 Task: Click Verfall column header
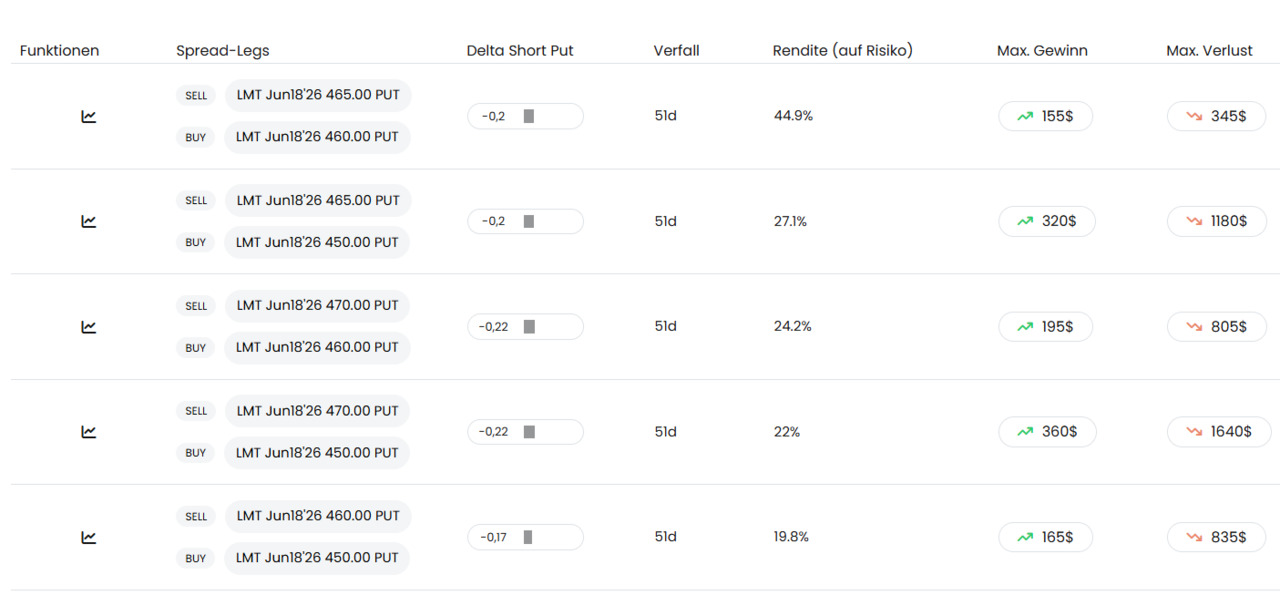(x=676, y=50)
